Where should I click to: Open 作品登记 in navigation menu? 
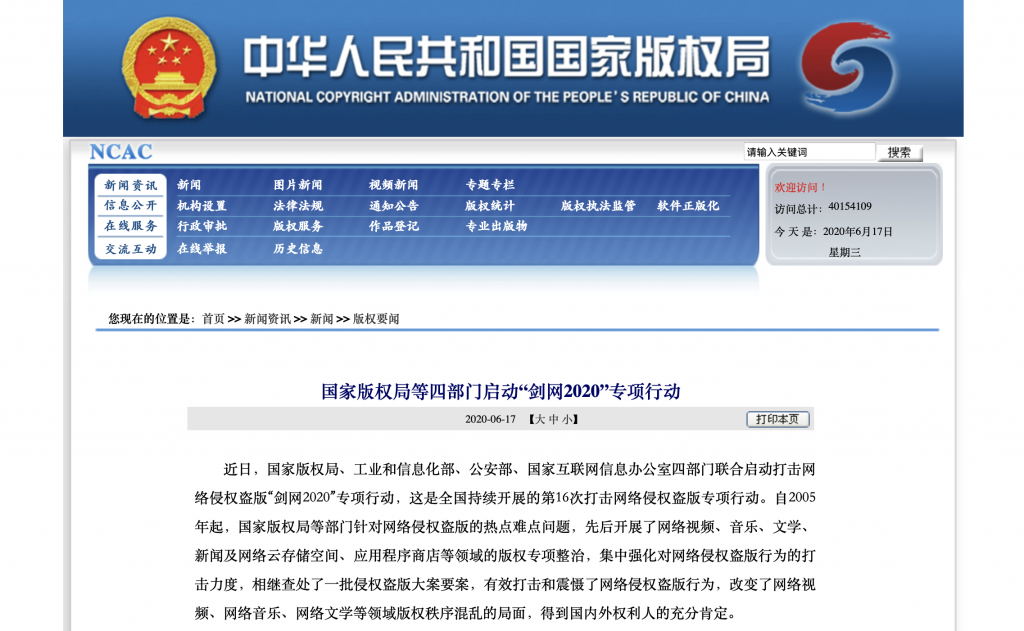point(393,227)
